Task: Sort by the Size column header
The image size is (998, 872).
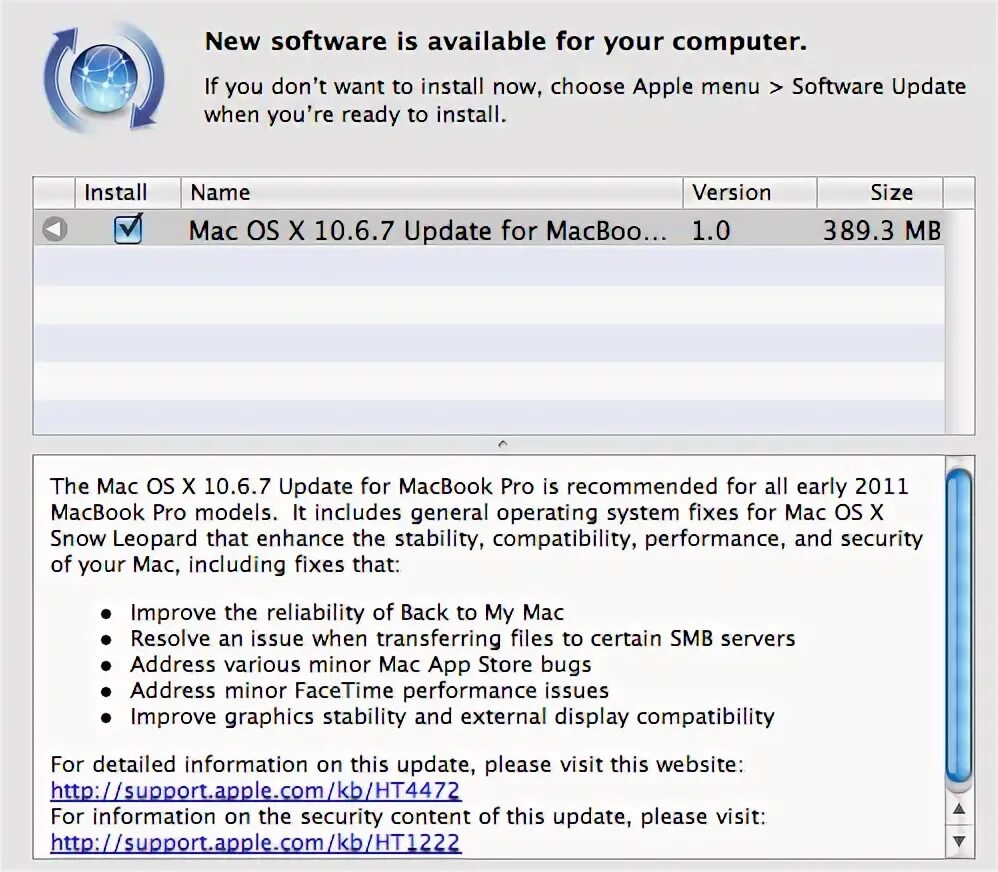Action: pos(880,192)
